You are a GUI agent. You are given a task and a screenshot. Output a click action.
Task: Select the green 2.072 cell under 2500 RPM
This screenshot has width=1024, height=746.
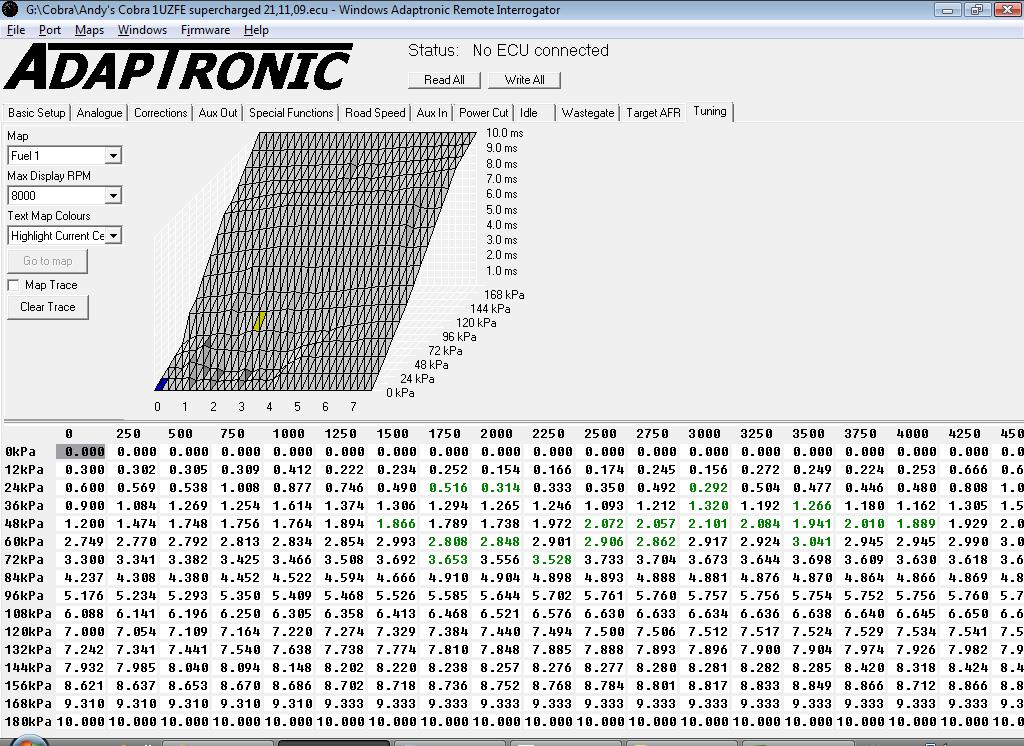pos(604,524)
